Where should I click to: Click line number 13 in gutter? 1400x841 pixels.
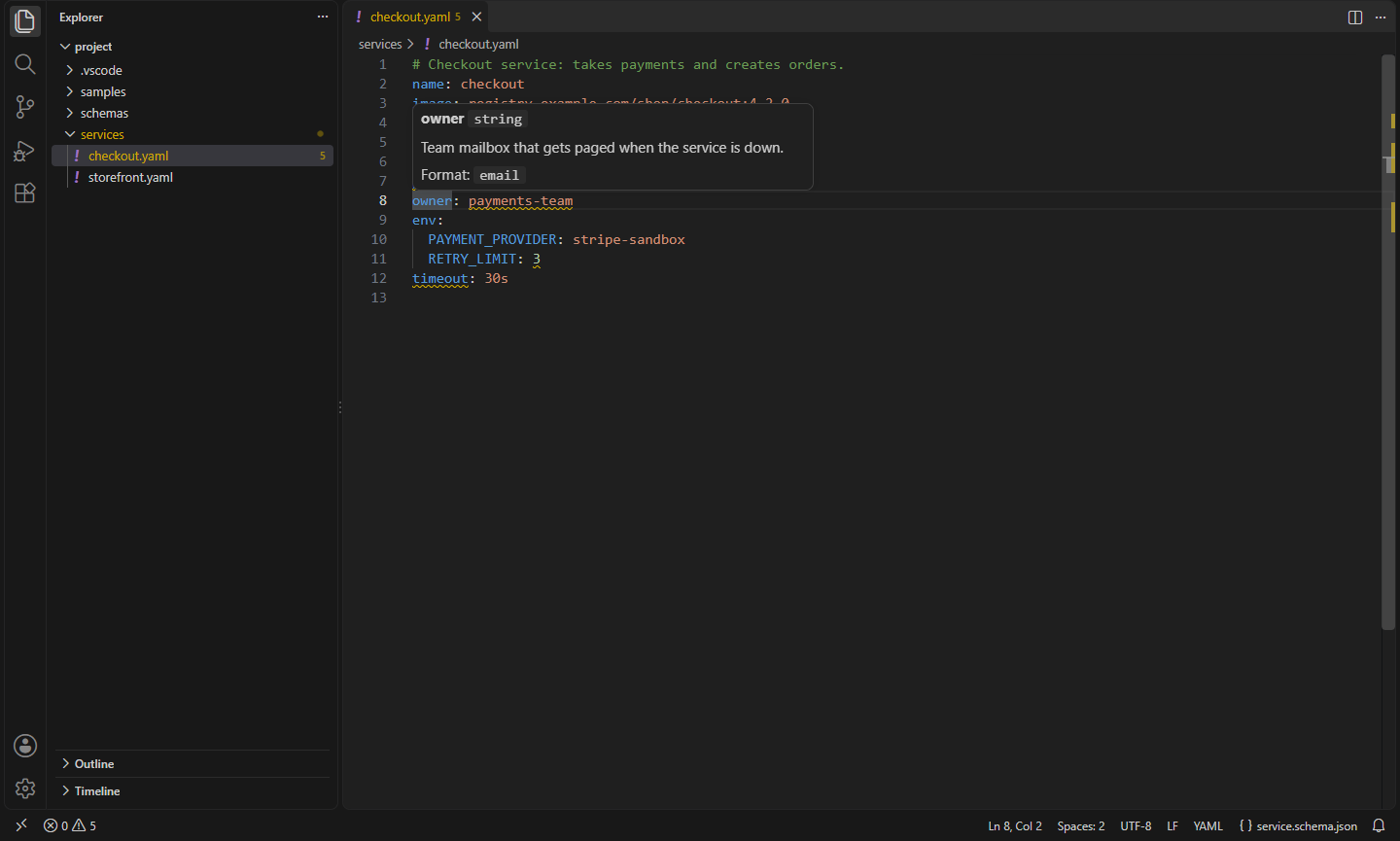[x=379, y=298]
